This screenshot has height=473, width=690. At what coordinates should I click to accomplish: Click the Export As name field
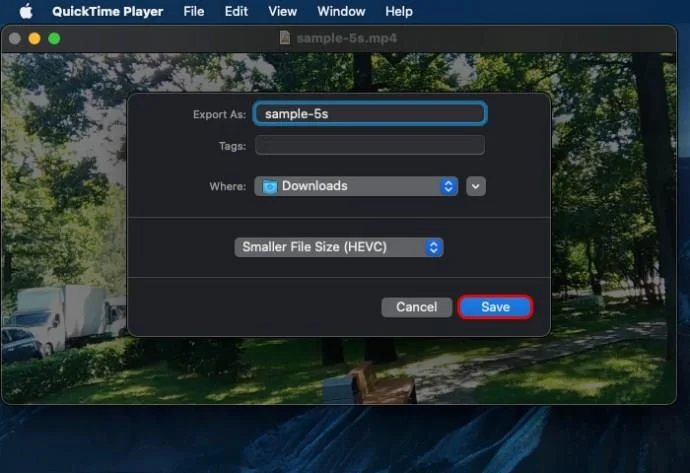(x=370, y=114)
